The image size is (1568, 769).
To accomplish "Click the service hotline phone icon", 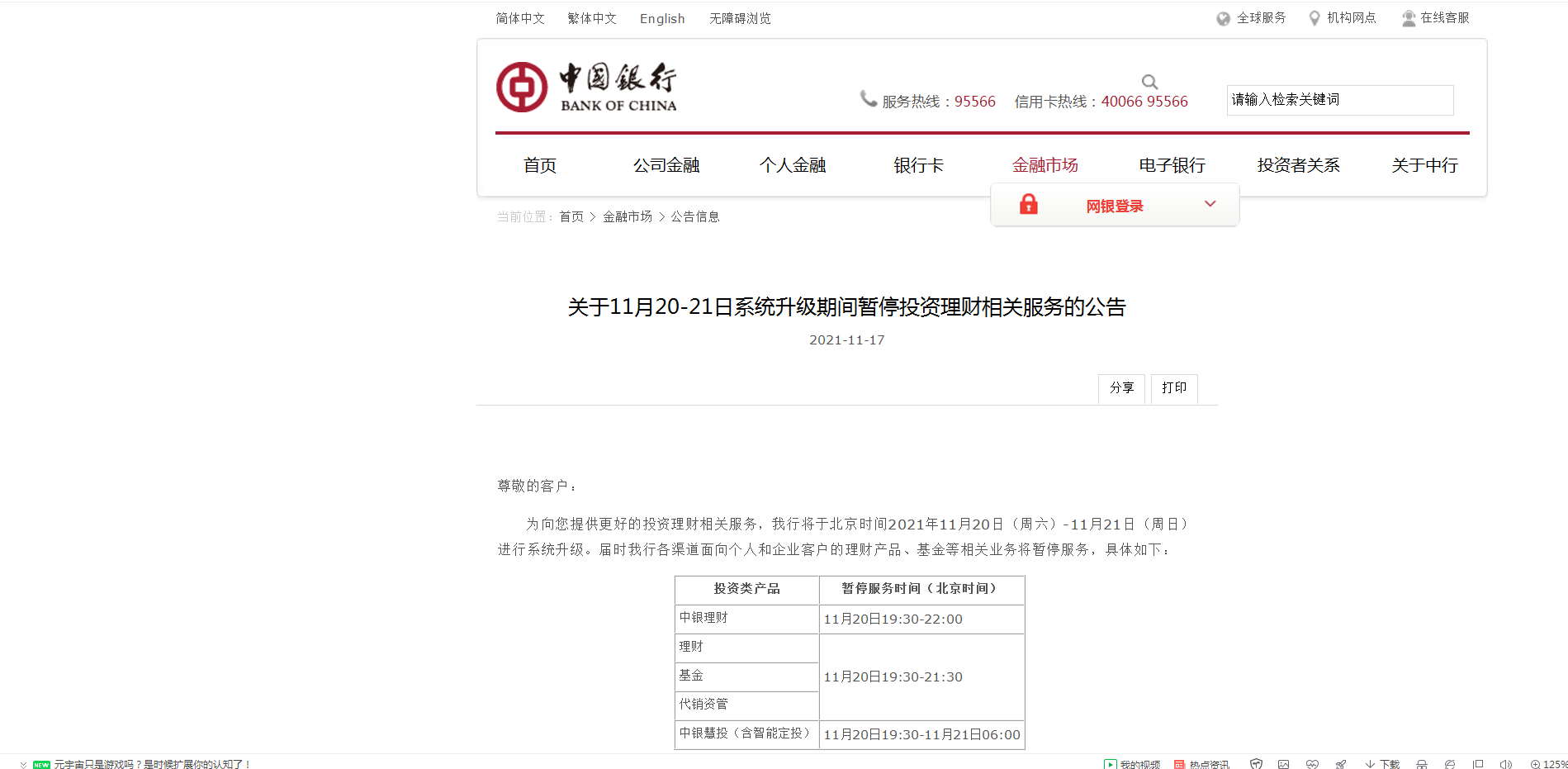I will [869, 98].
